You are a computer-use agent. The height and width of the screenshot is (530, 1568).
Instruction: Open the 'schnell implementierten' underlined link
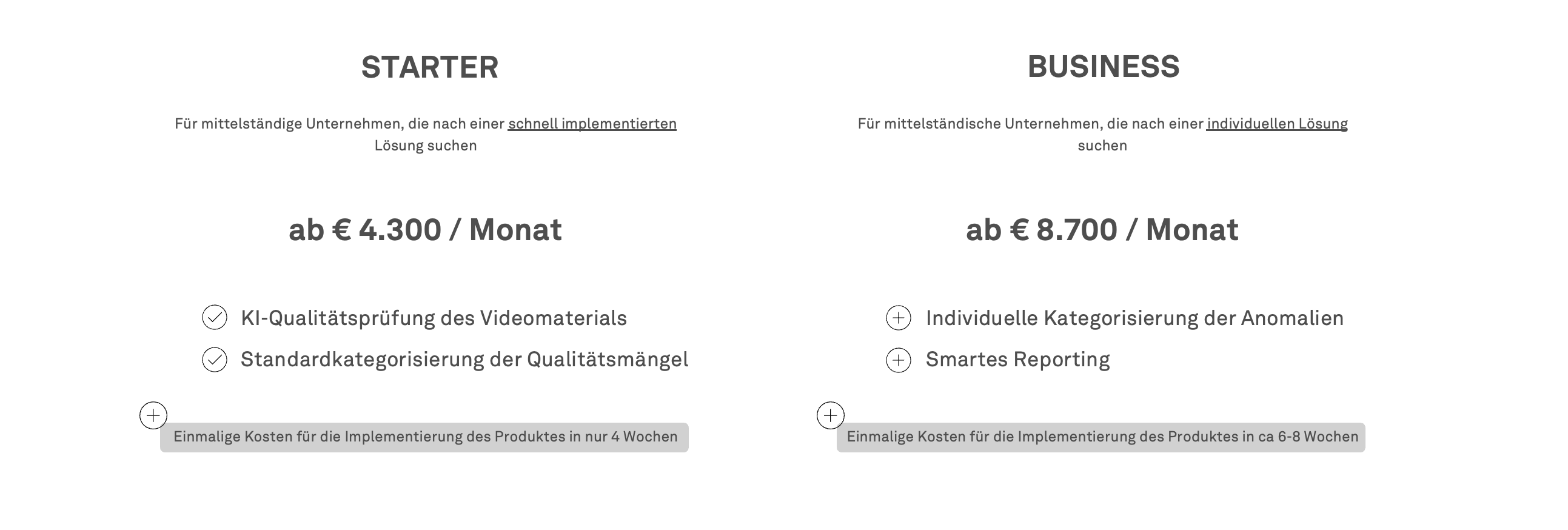click(592, 124)
